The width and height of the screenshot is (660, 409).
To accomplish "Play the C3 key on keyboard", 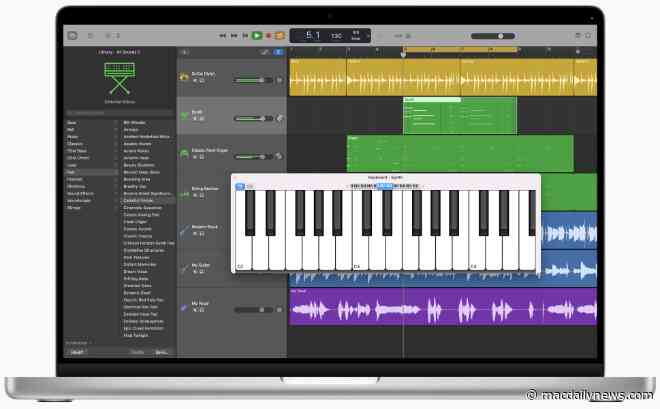I will pyautogui.click(x=359, y=252).
